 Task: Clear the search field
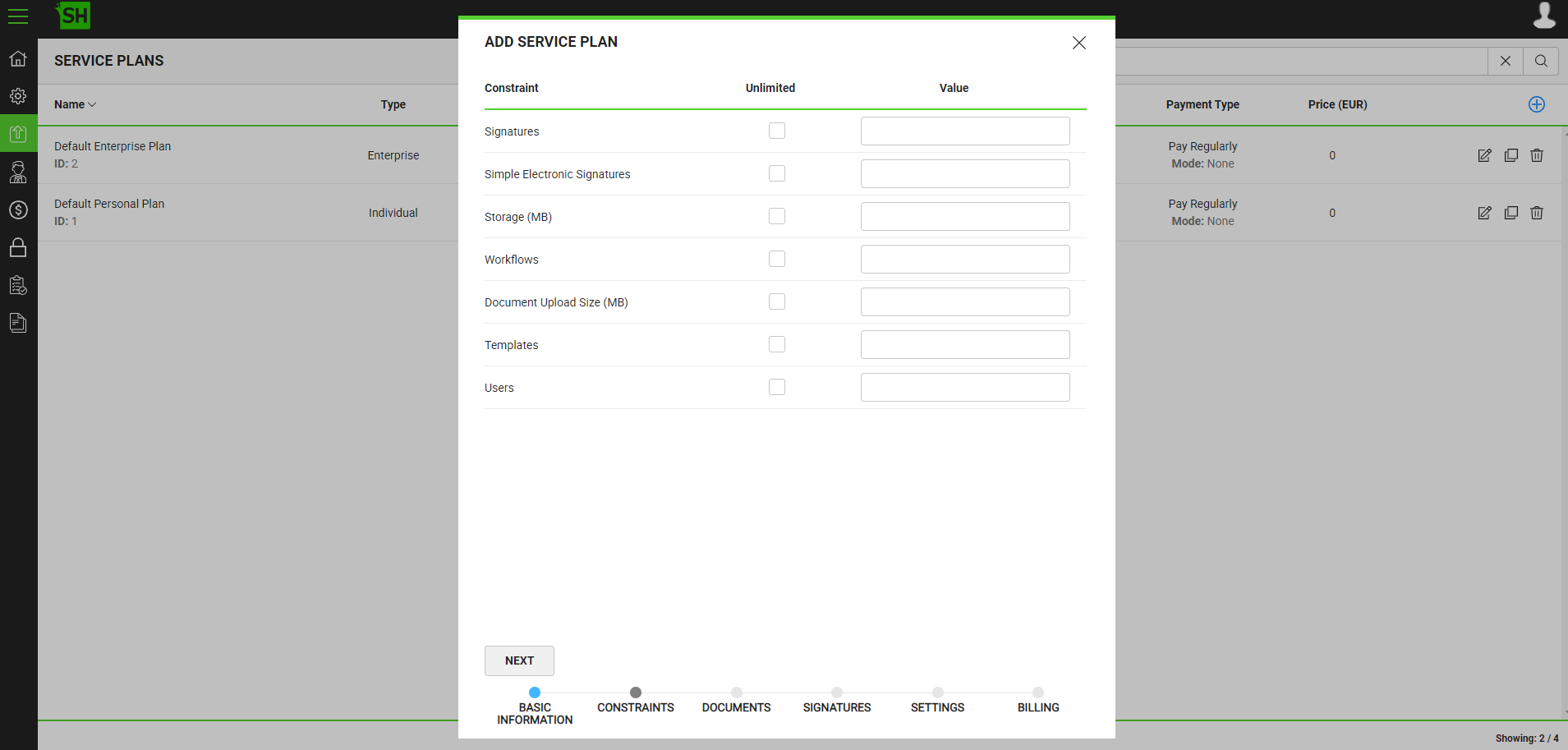[1506, 61]
